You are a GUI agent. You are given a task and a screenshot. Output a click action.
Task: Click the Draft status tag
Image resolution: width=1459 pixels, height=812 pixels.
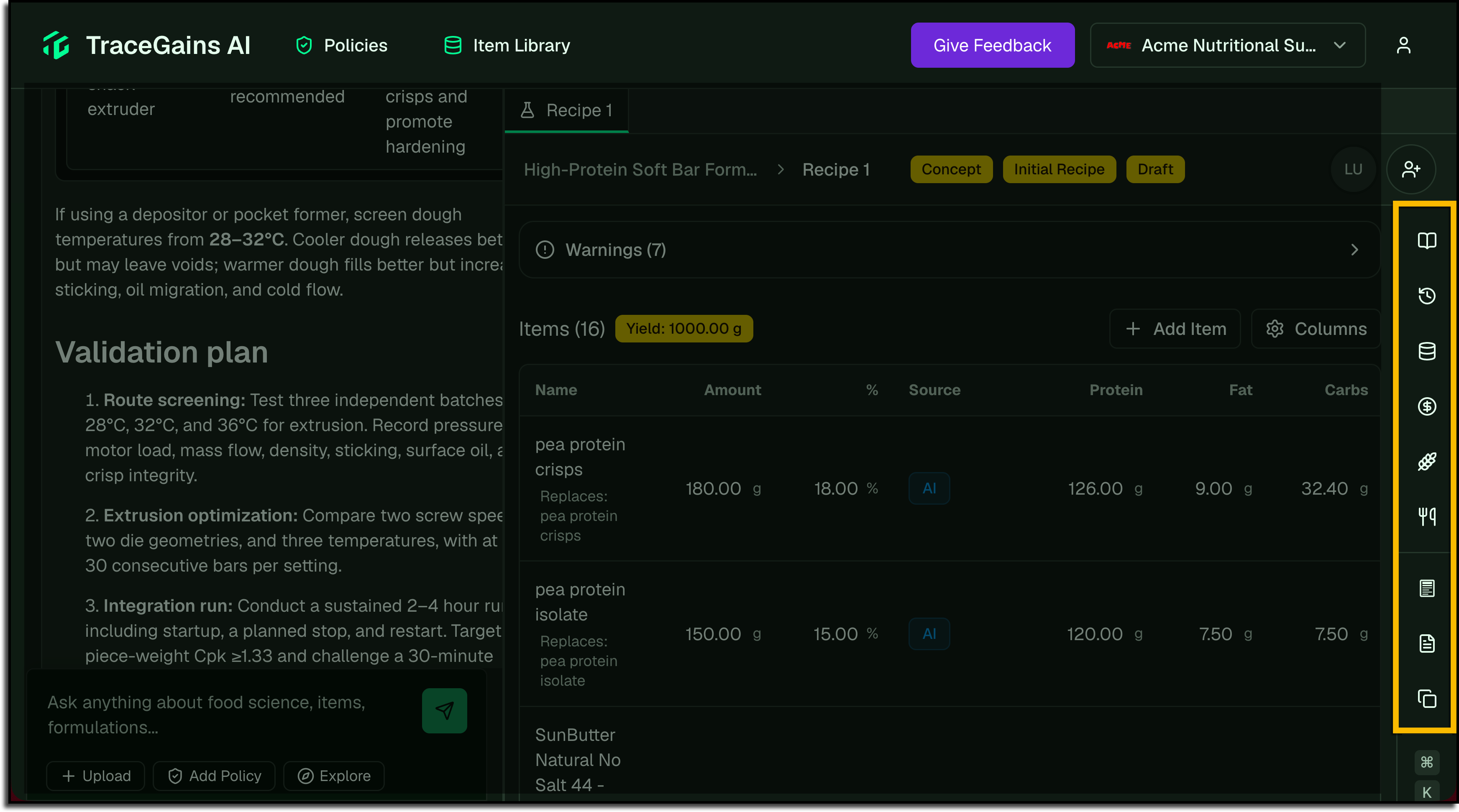[1155, 169]
